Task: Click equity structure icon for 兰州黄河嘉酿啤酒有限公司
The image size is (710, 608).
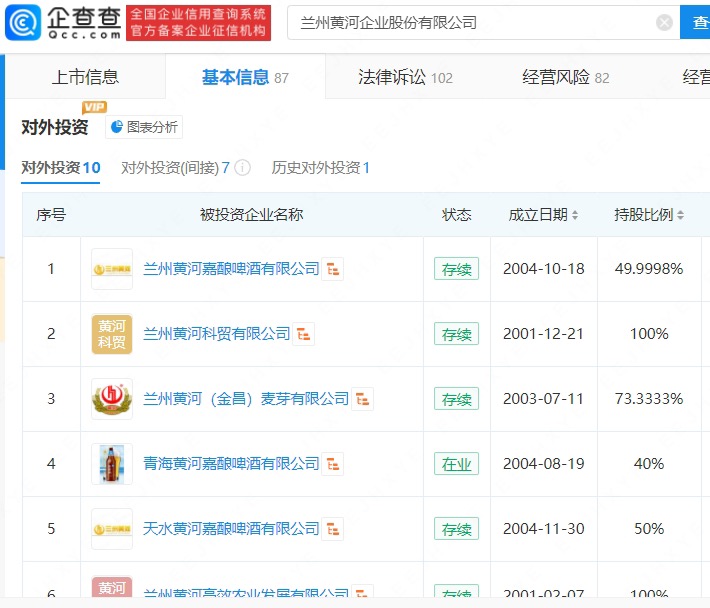Action: point(333,269)
